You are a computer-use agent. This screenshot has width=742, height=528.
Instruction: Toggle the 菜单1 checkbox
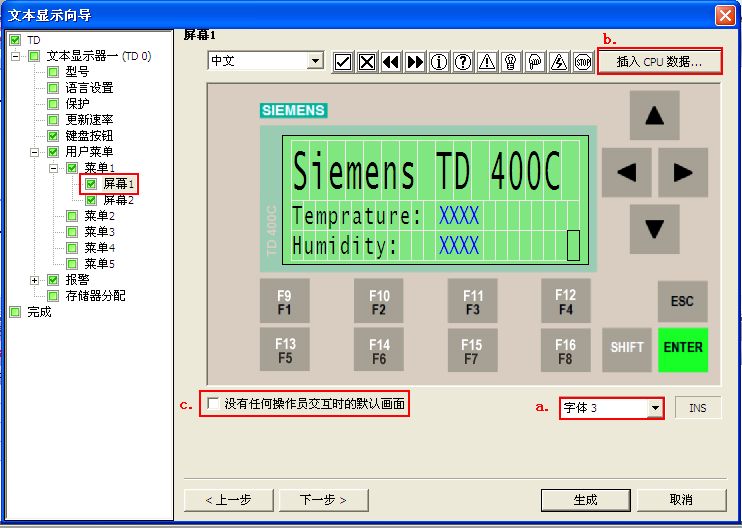point(72,168)
